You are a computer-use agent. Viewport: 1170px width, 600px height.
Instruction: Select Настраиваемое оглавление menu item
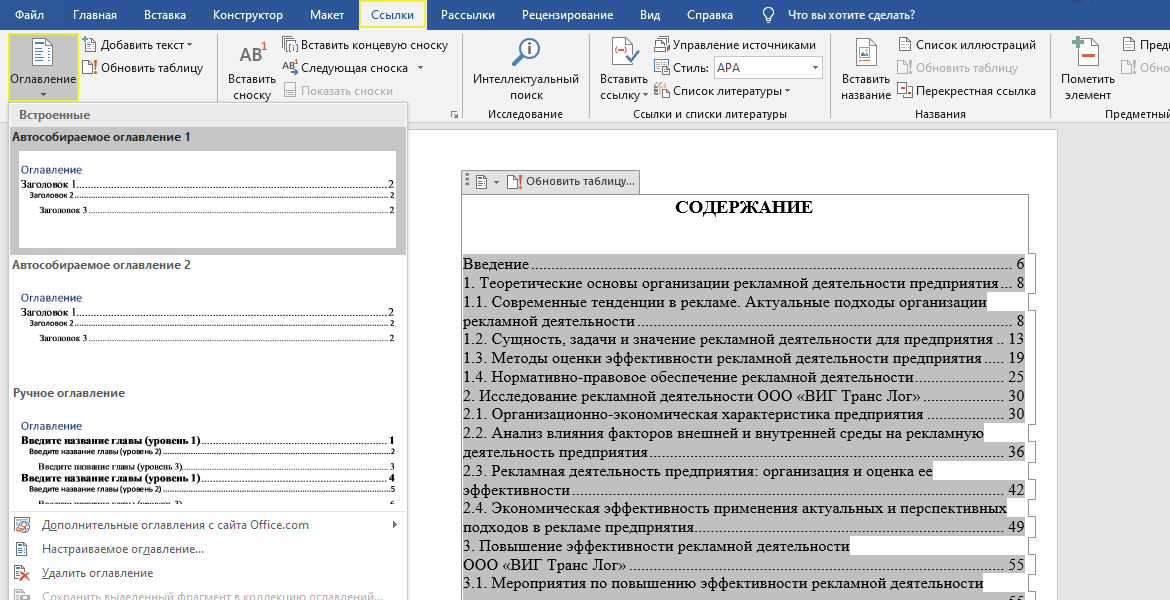point(123,549)
